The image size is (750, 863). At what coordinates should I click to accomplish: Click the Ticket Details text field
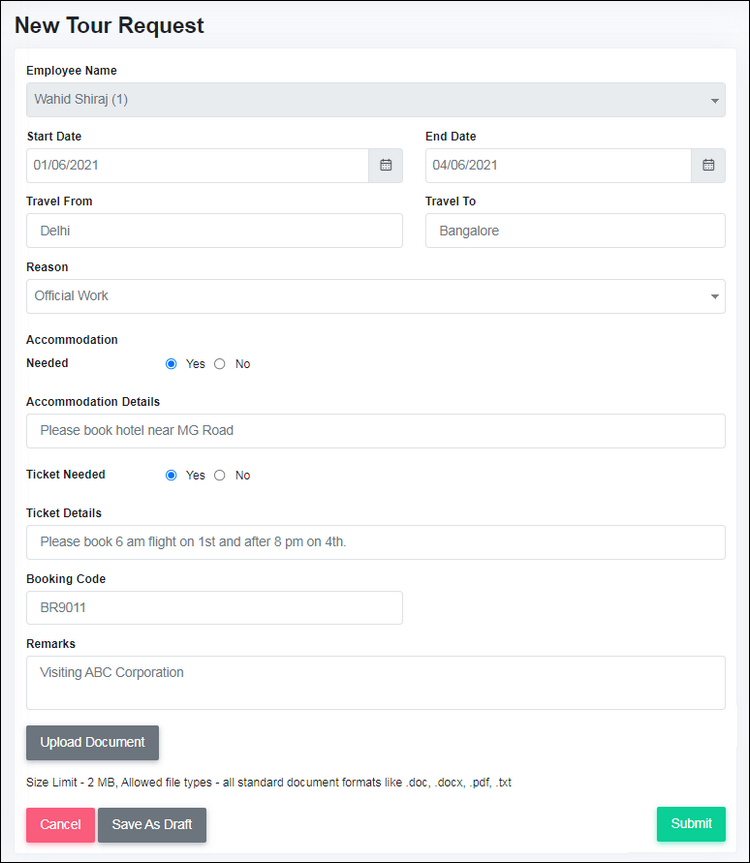(376, 542)
